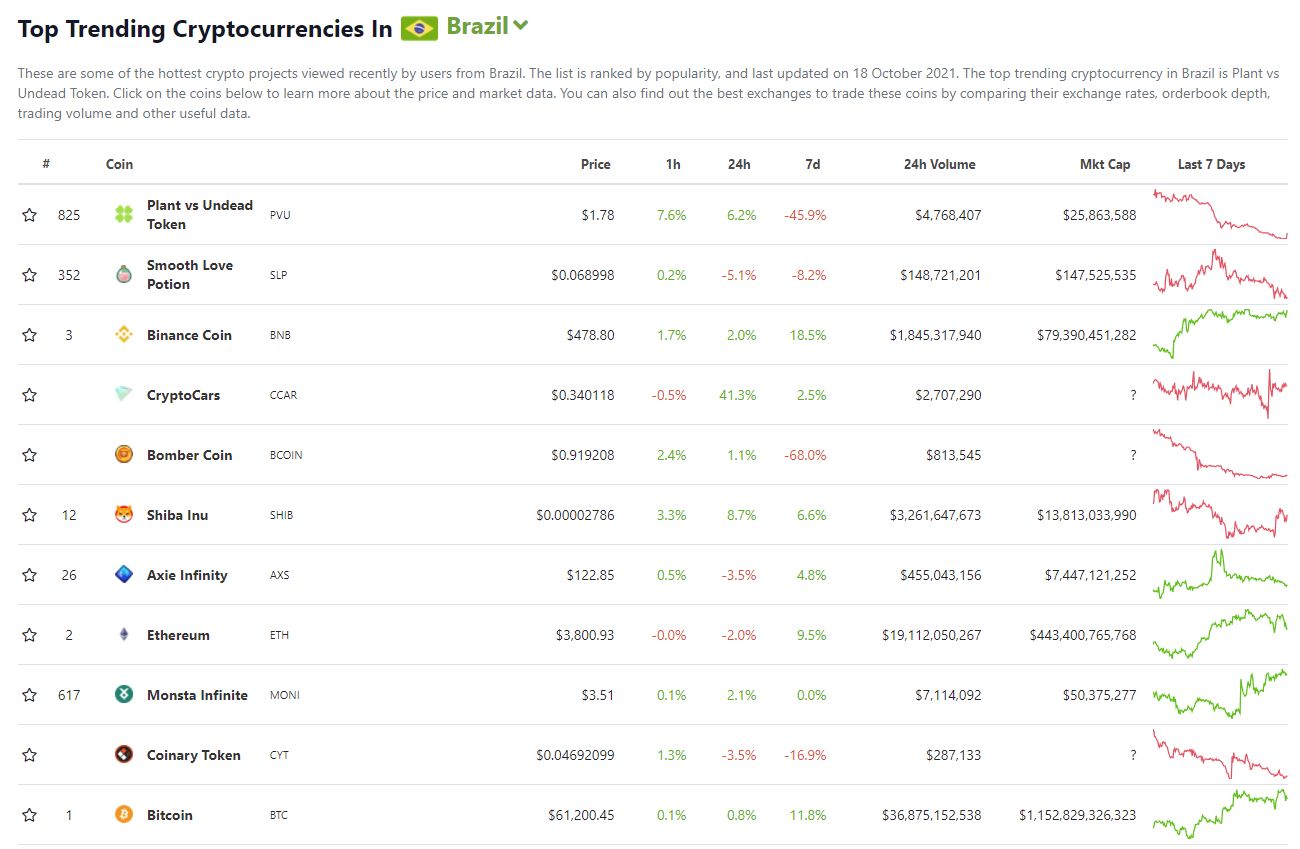Click the BNB ticker symbol
Screen dimensions: 1300x849
[281, 335]
